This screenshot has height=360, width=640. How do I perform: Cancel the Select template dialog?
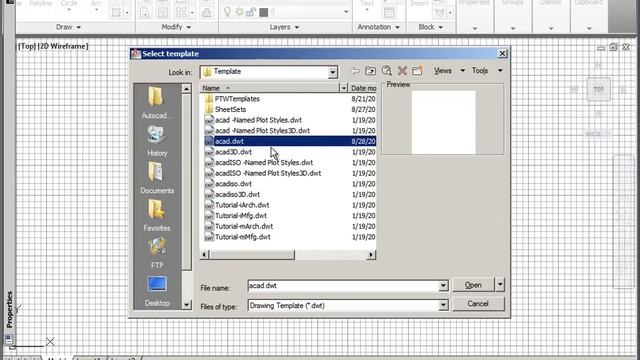[x=478, y=304]
